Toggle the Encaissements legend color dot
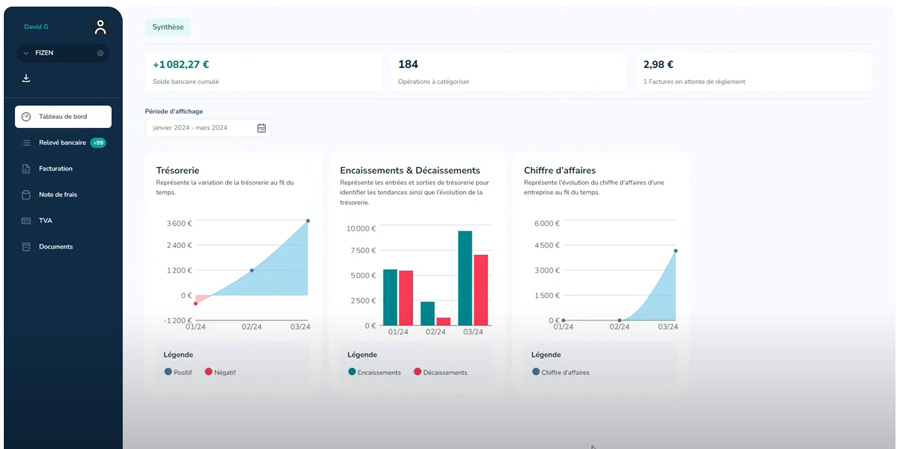Screen dimensions: 900x449 click(352, 372)
